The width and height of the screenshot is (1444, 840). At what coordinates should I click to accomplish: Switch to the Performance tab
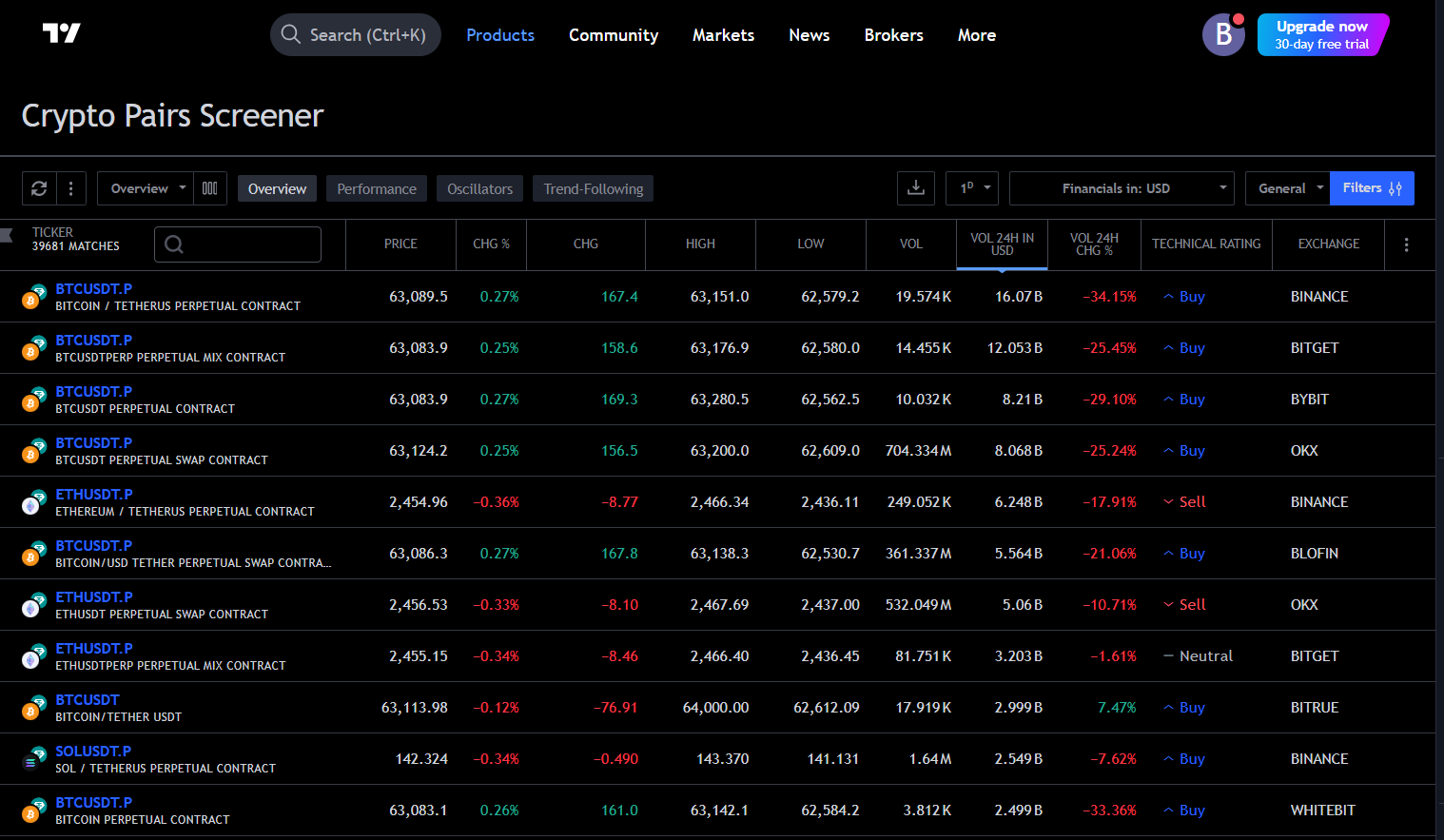coord(377,188)
